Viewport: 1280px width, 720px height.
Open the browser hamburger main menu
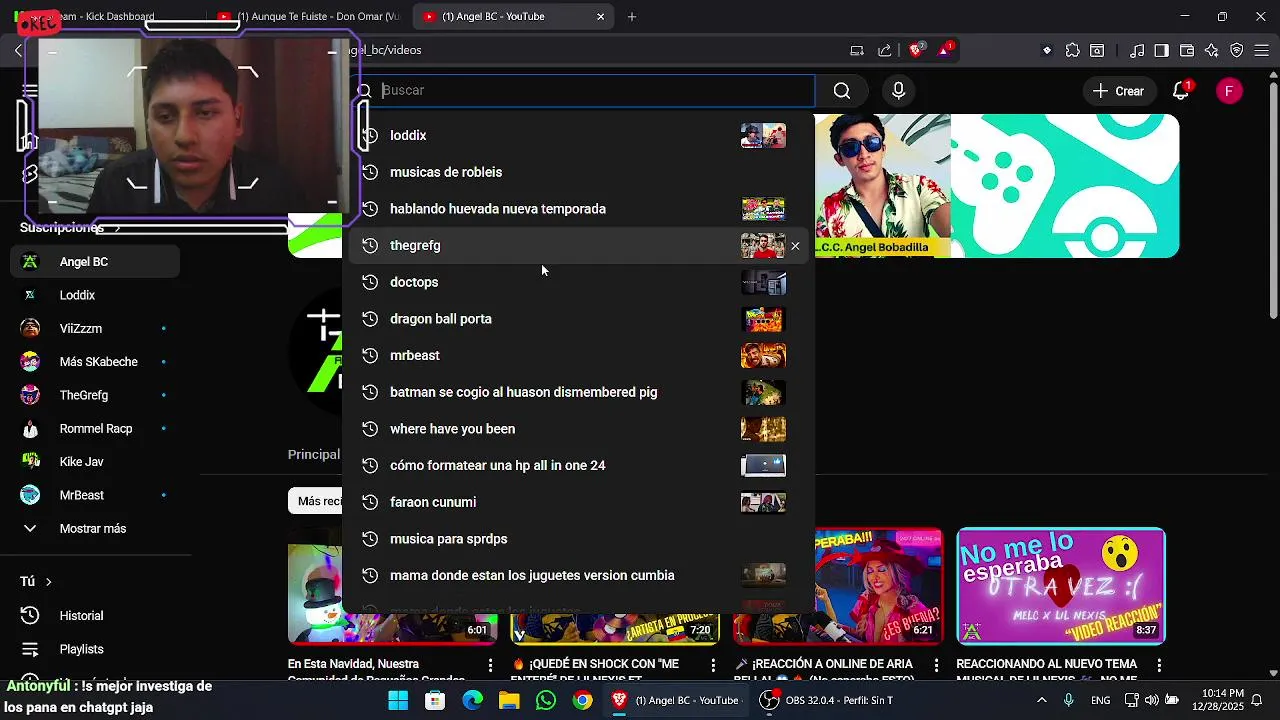(x=1262, y=50)
